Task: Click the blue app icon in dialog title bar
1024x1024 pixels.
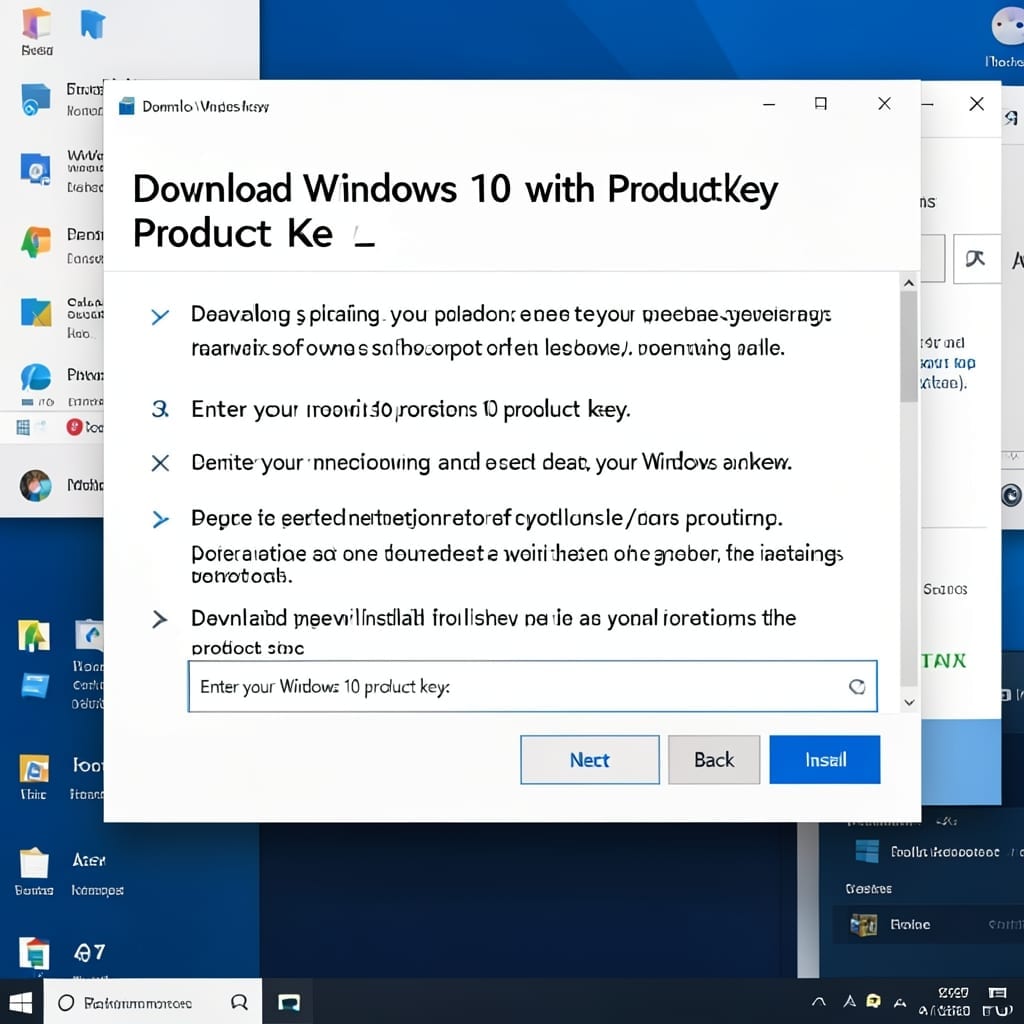Action: pos(127,106)
